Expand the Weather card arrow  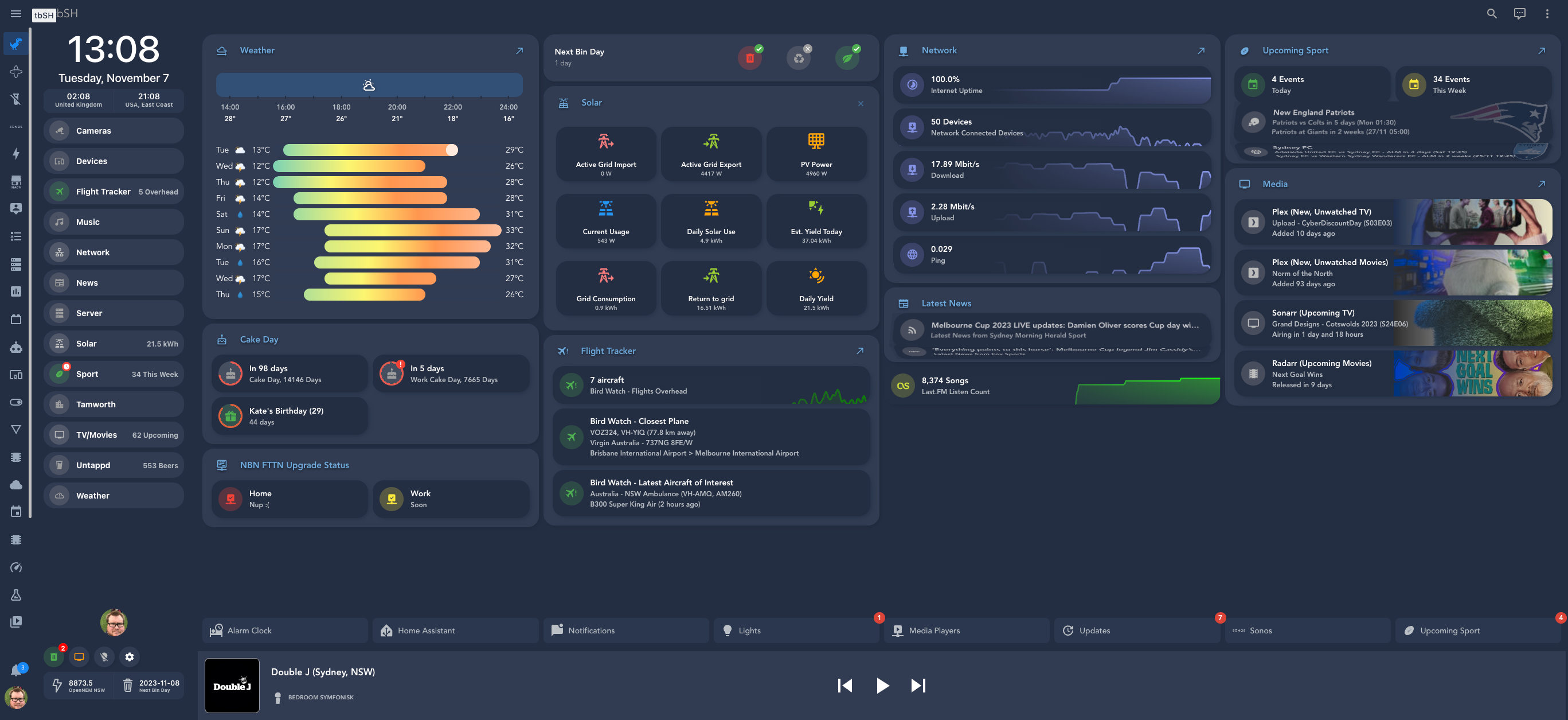[x=519, y=50]
